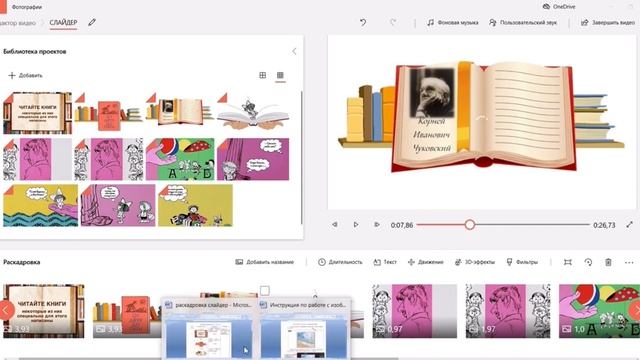The image size is (640, 360).
Task: Open Фоновая музыка background music
Action: point(452,22)
